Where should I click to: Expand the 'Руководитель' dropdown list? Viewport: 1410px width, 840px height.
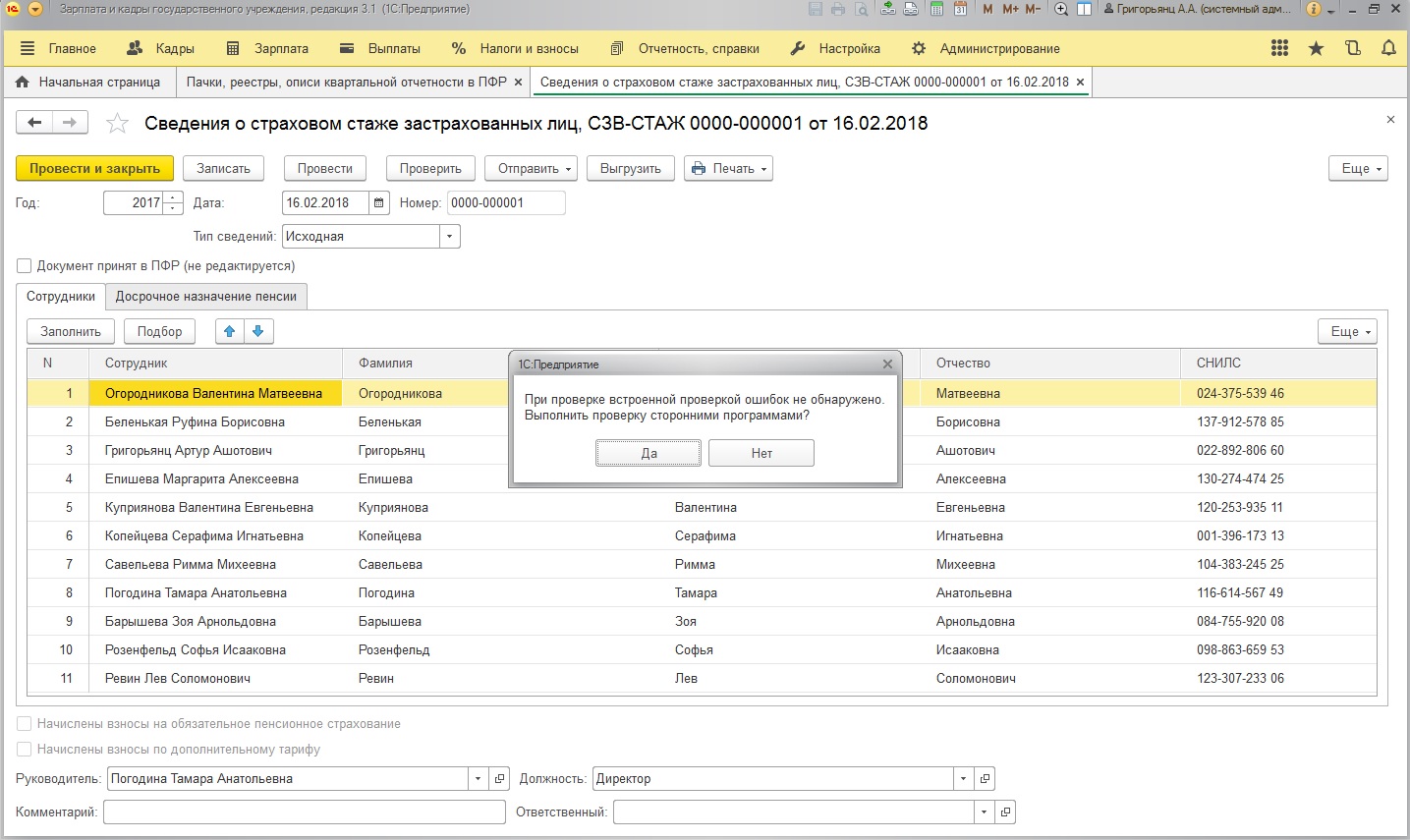[x=478, y=779]
